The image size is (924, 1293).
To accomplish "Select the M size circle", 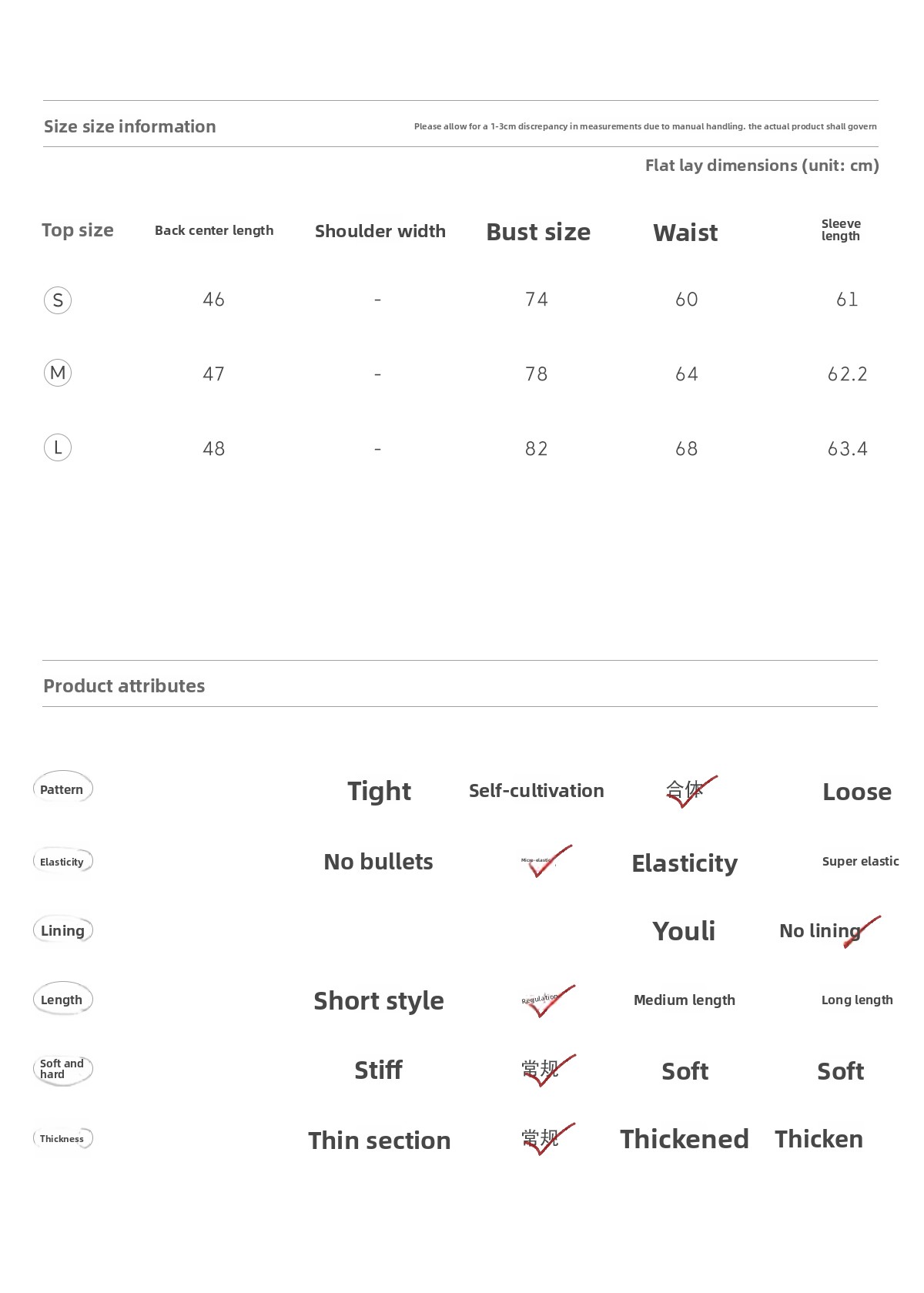I will coord(58,373).
